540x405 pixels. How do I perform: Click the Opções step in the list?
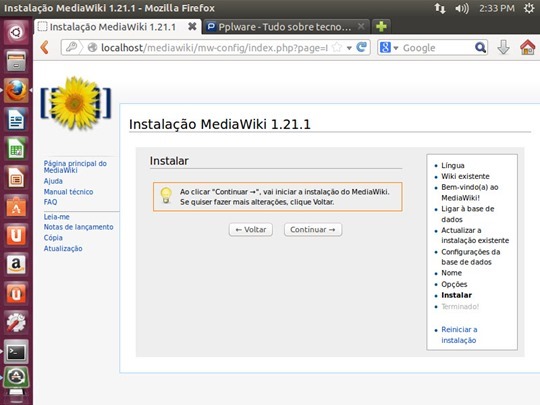click(x=454, y=284)
